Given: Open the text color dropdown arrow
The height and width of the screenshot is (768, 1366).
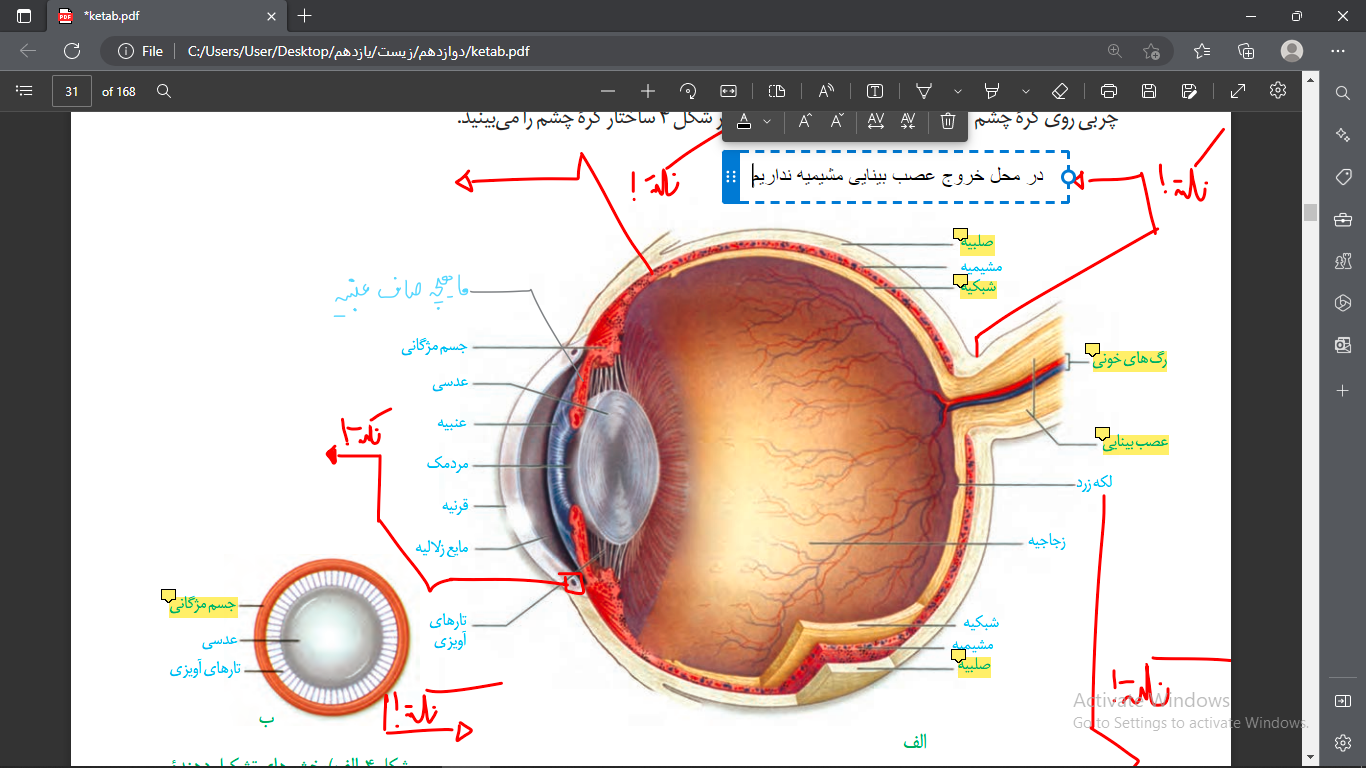Looking at the screenshot, I should pyautogui.click(x=767, y=121).
